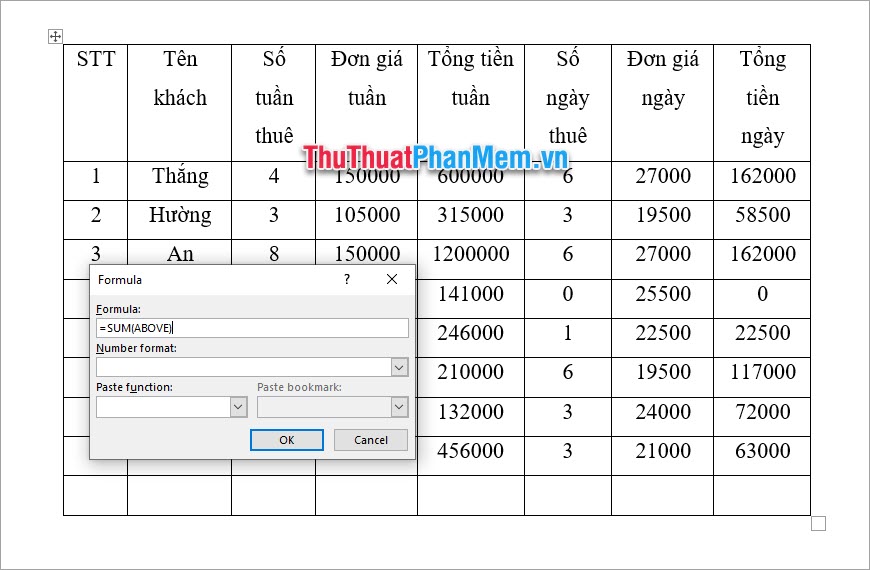Confirm the formula with OK
870x570 pixels.
pos(287,440)
